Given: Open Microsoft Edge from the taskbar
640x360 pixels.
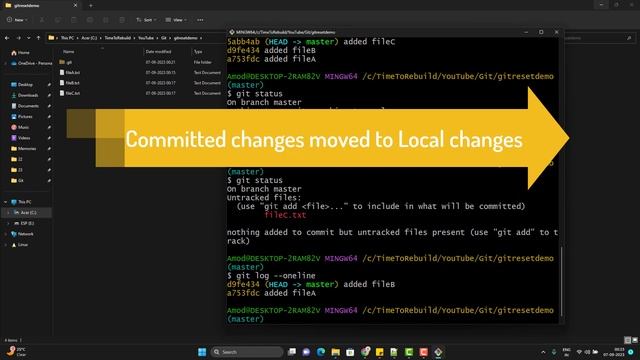Looking at the screenshot, I should point(321,352).
